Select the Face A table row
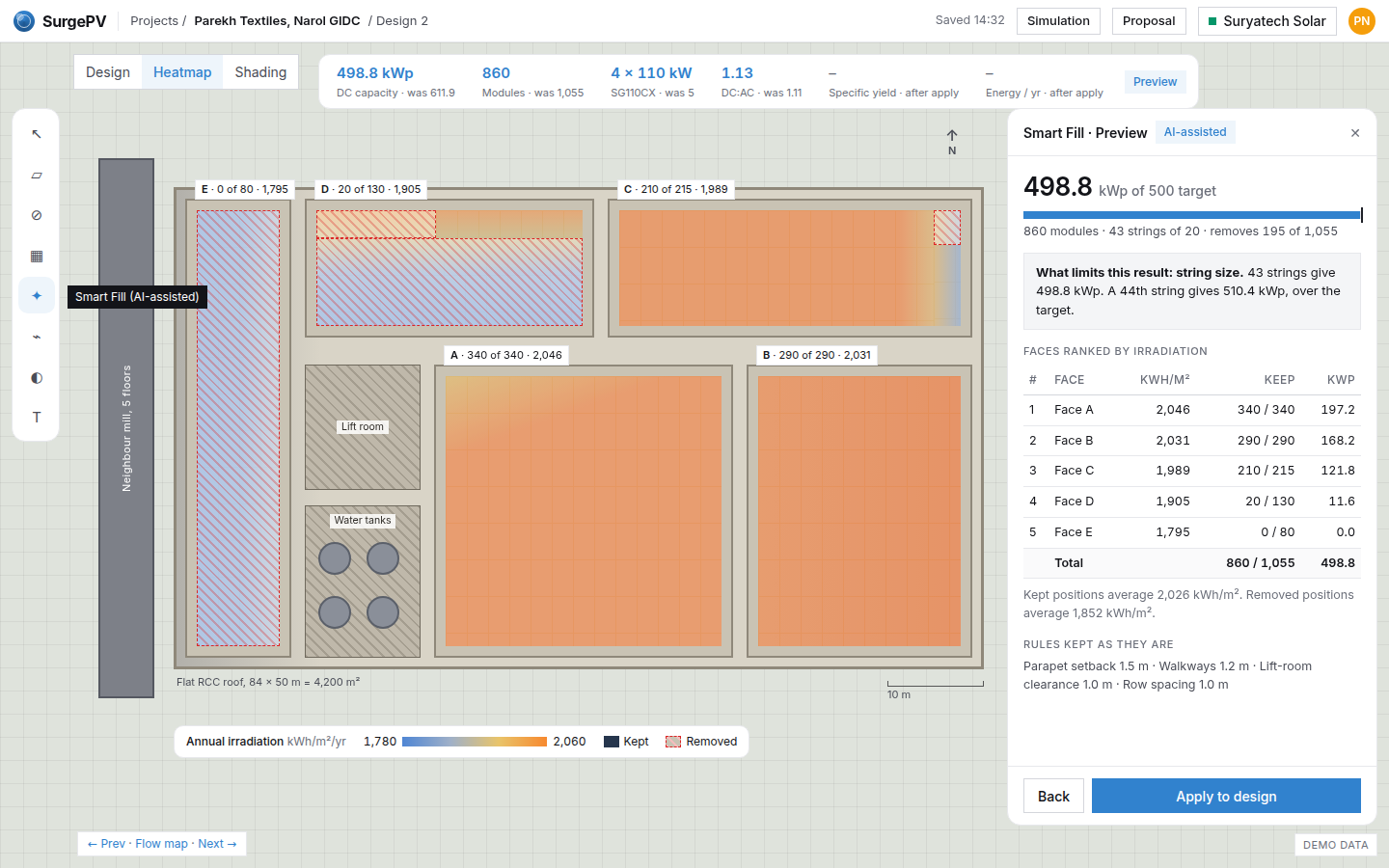Image resolution: width=1389 pixels, height=868 pixels. pyautogui.click(x=1192, y=410)
